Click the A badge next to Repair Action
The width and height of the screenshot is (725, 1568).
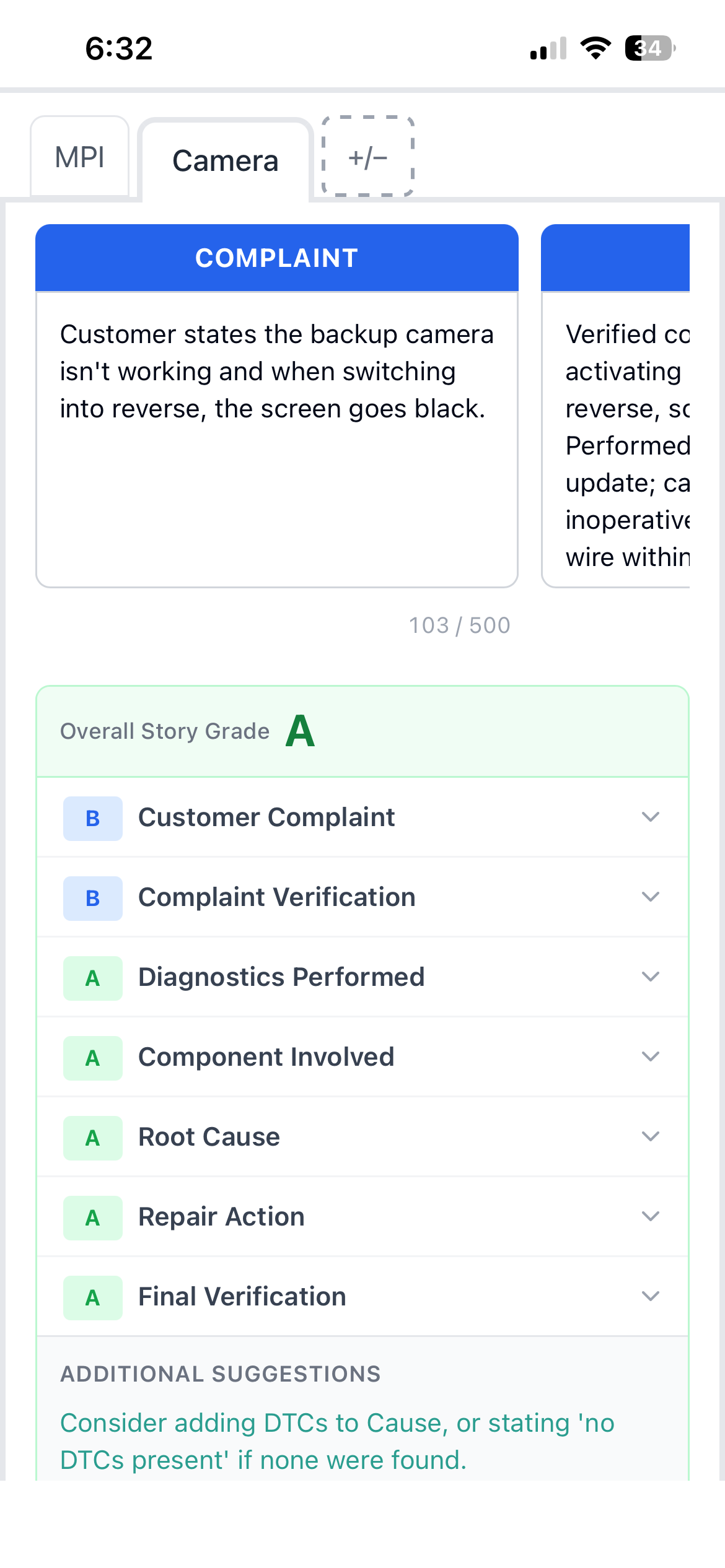tap(92, 1217)
